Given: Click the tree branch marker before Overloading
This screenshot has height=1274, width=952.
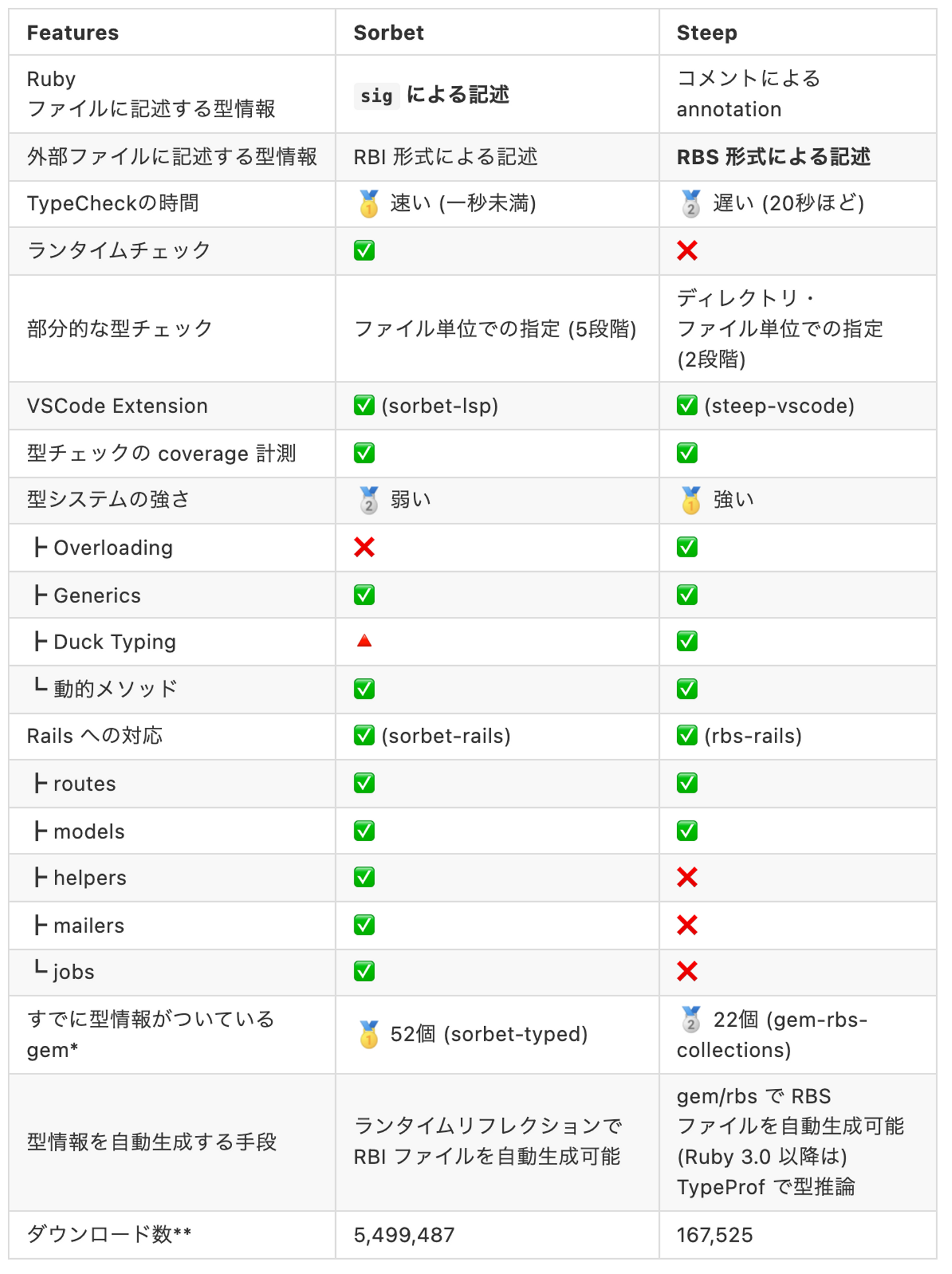Looking at the screenshot, I should pyautogui.click(x=40, y=547).
